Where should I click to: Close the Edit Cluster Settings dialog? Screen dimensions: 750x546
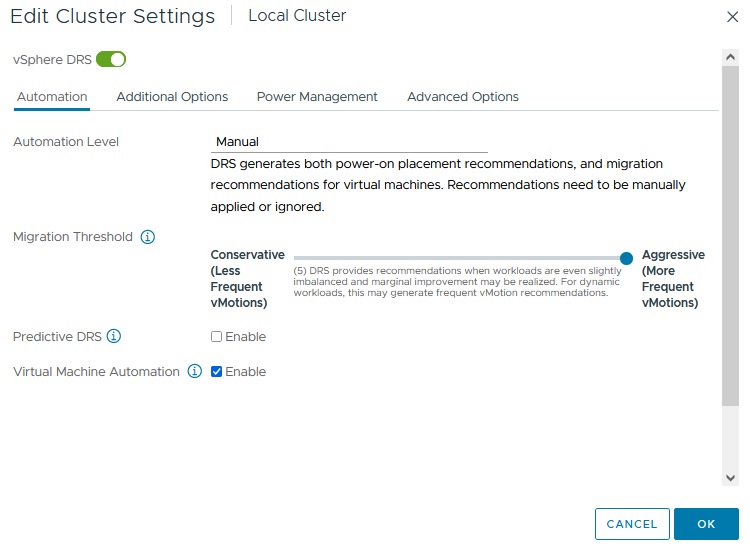732,16
